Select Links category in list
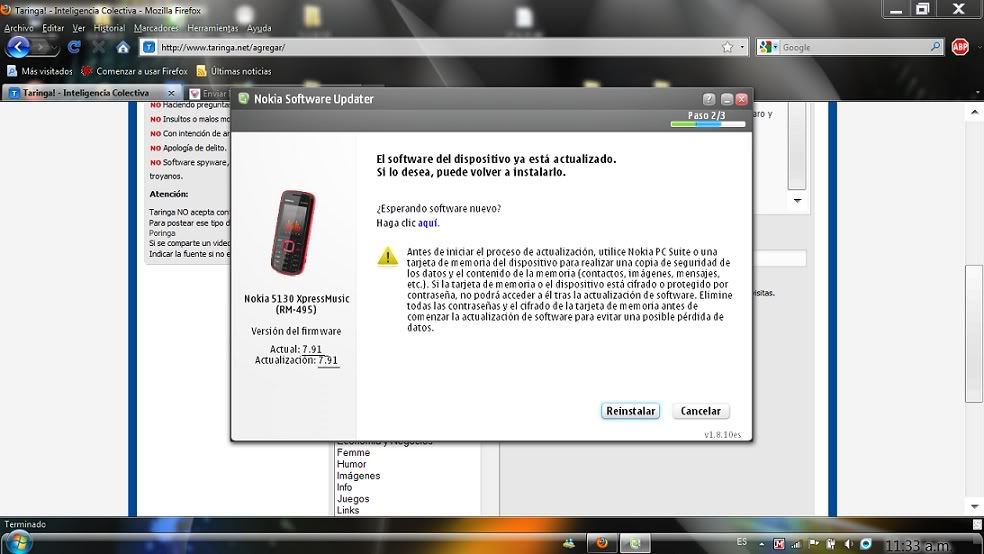 click(x=348, y=510)
